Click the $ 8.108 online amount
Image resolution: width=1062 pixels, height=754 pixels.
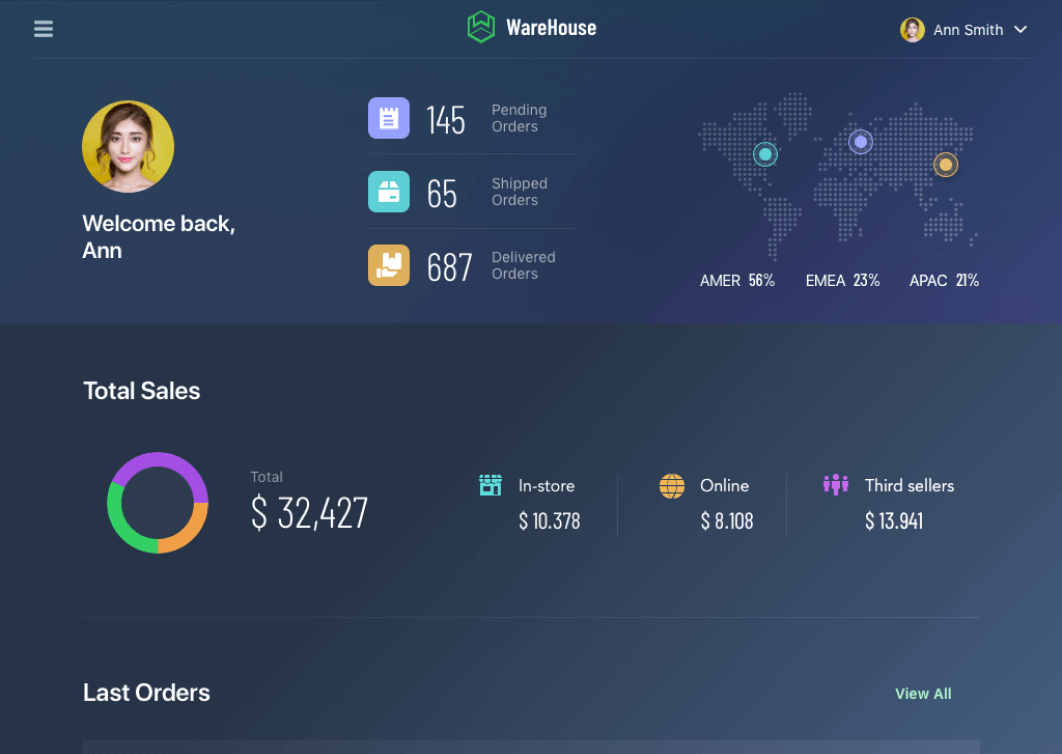coord(727,521)
